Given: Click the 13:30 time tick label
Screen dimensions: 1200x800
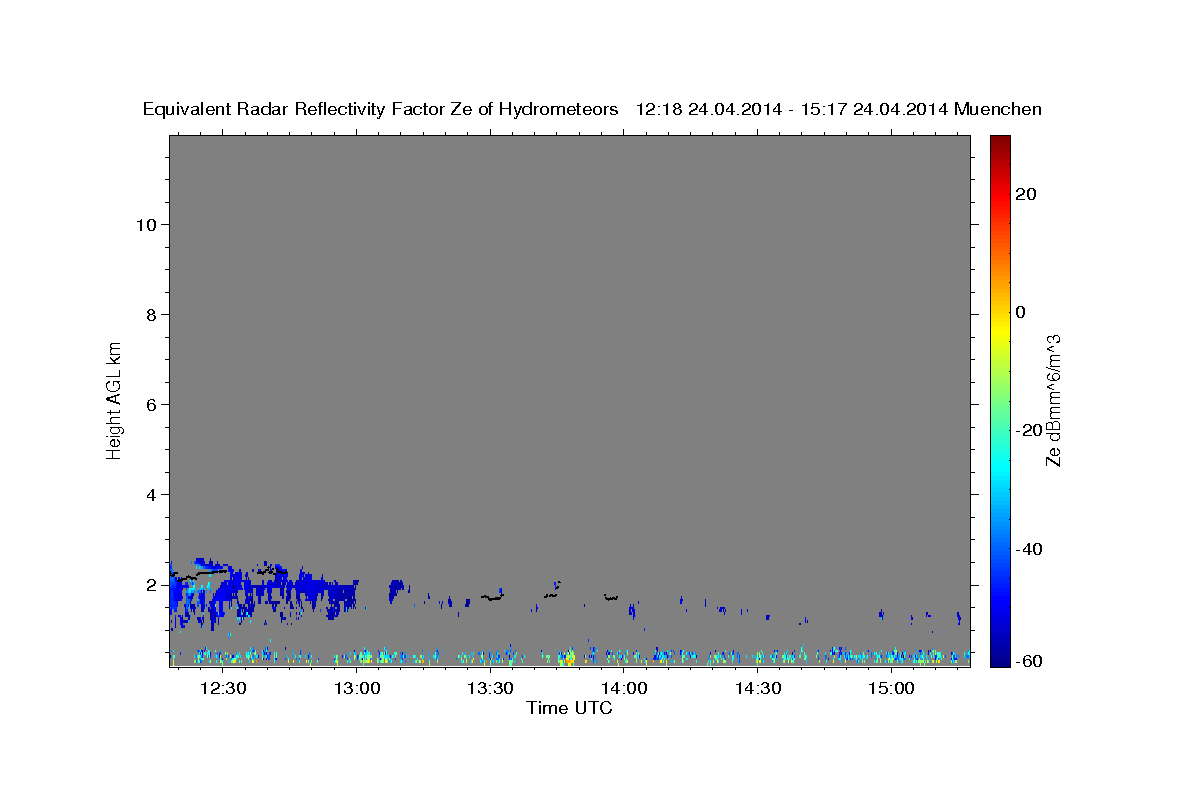Looking at the screenshot, I should click(491, 688).
